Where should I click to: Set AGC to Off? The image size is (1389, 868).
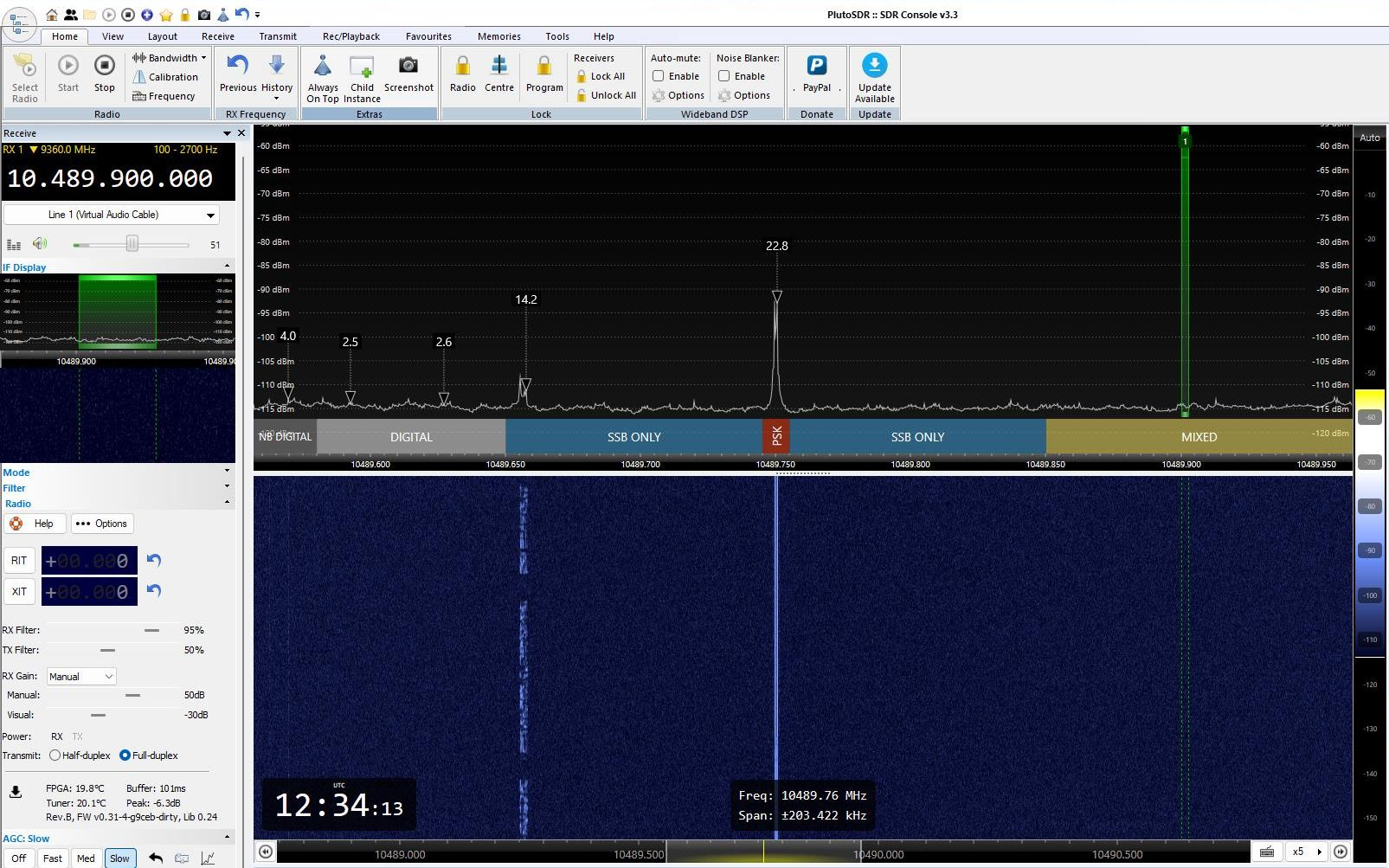pos(19,858)
